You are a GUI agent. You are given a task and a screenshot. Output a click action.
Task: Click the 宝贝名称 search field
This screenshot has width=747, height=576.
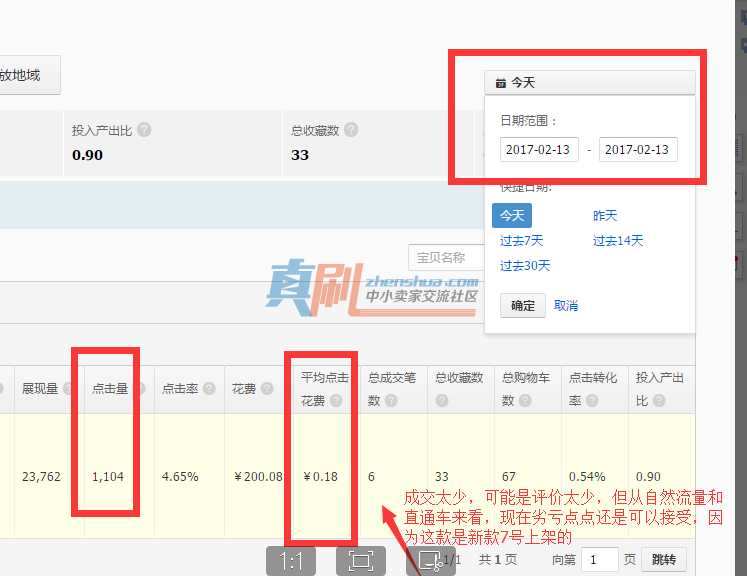[446, 258]
